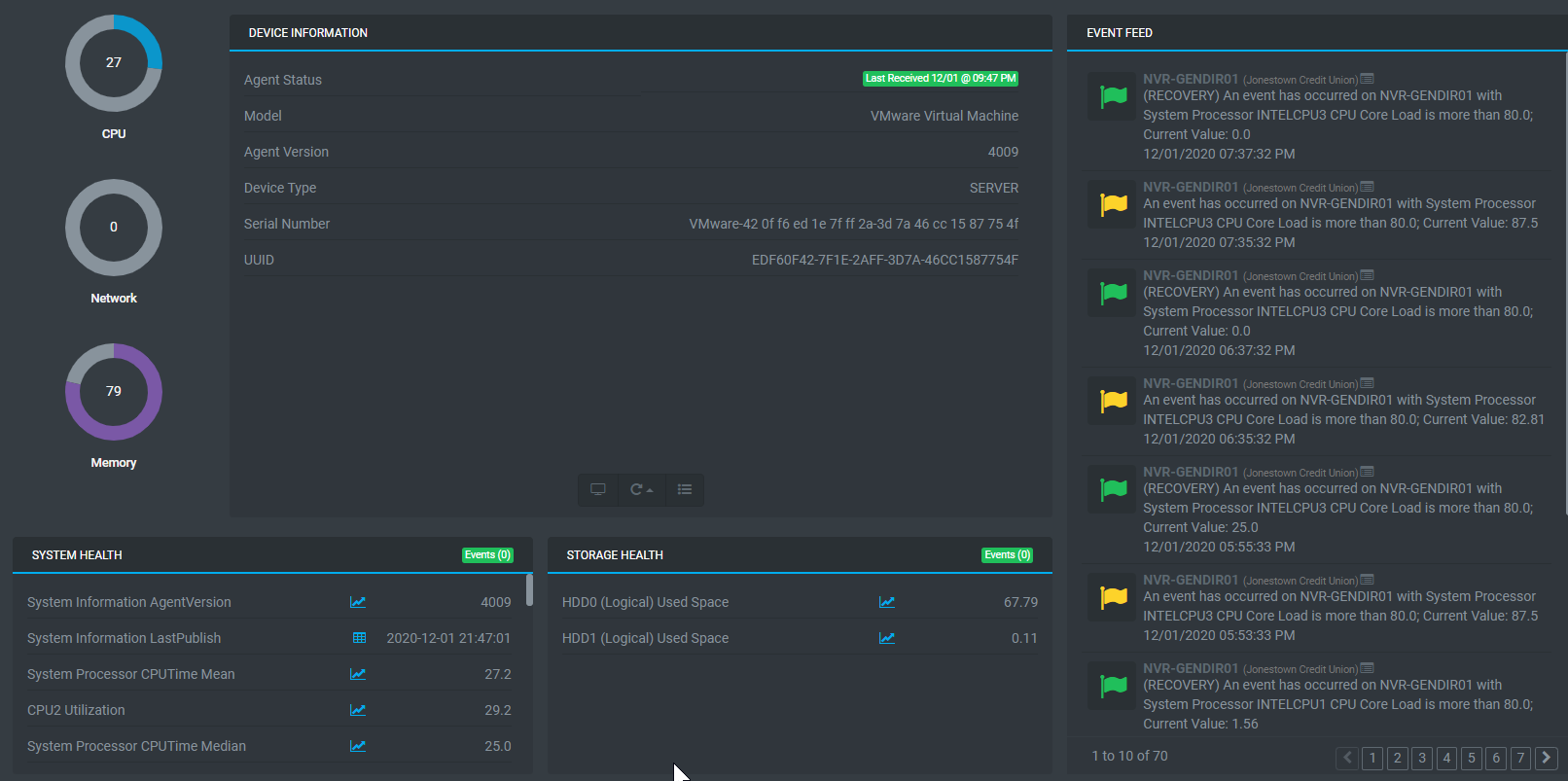Click the Event Feed panel scrollbar
Viewport: 1568px width, 781px height.
1566,282
